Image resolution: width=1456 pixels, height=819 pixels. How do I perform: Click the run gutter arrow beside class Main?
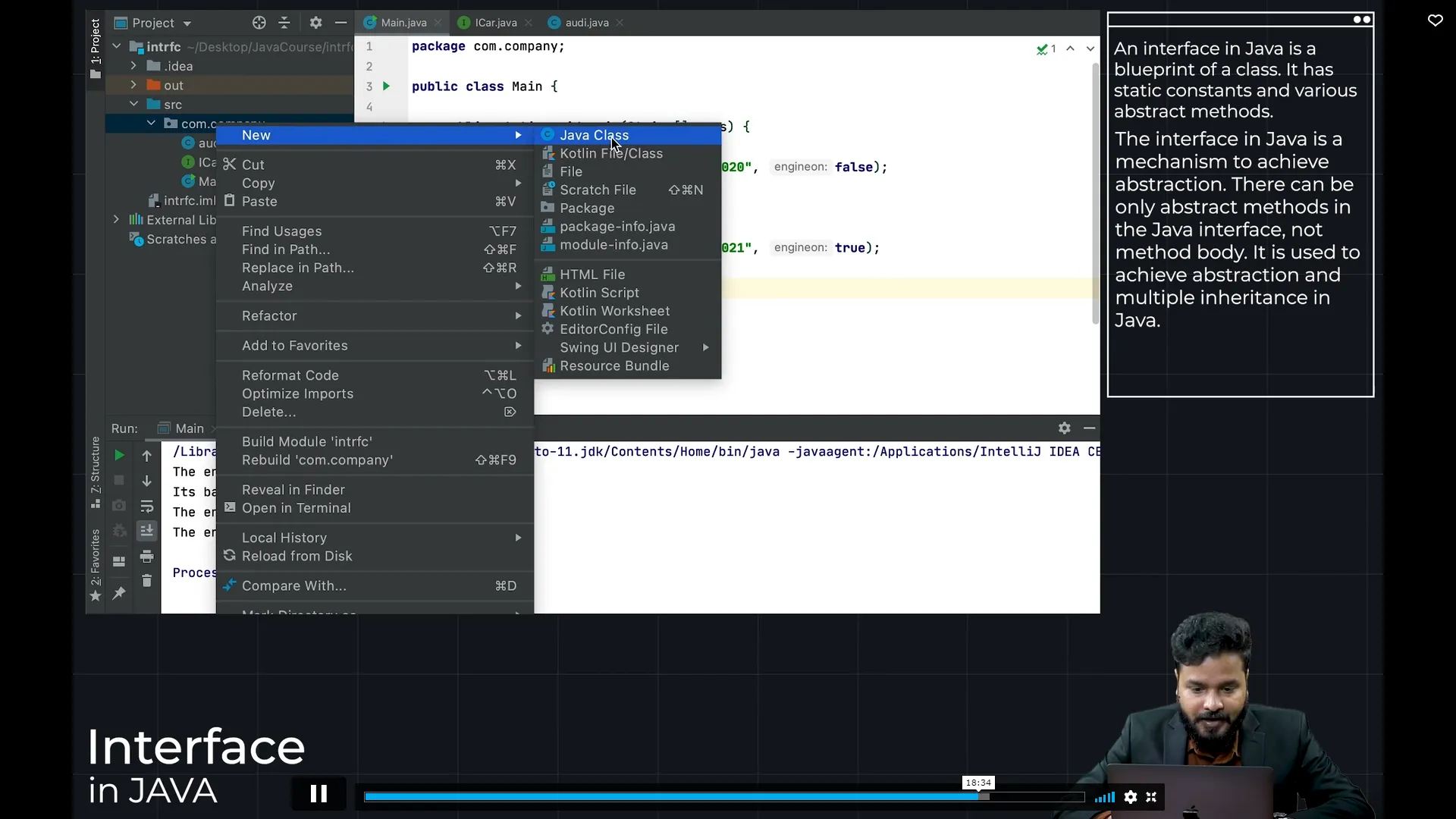click(x=387, y=86)
